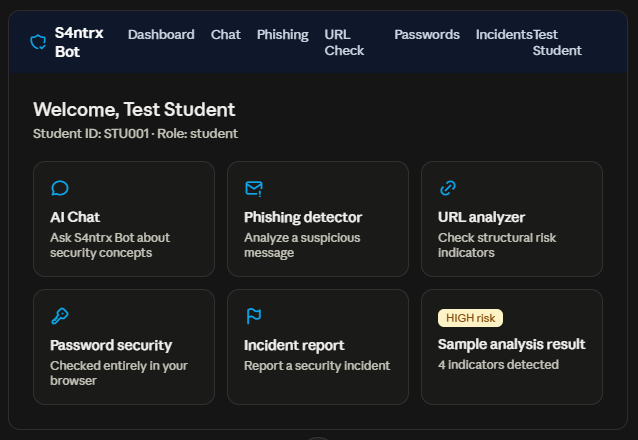Click the HIGH risk badge
The width and height of the screenshot is (638, 440).
[x=470, y=318]
